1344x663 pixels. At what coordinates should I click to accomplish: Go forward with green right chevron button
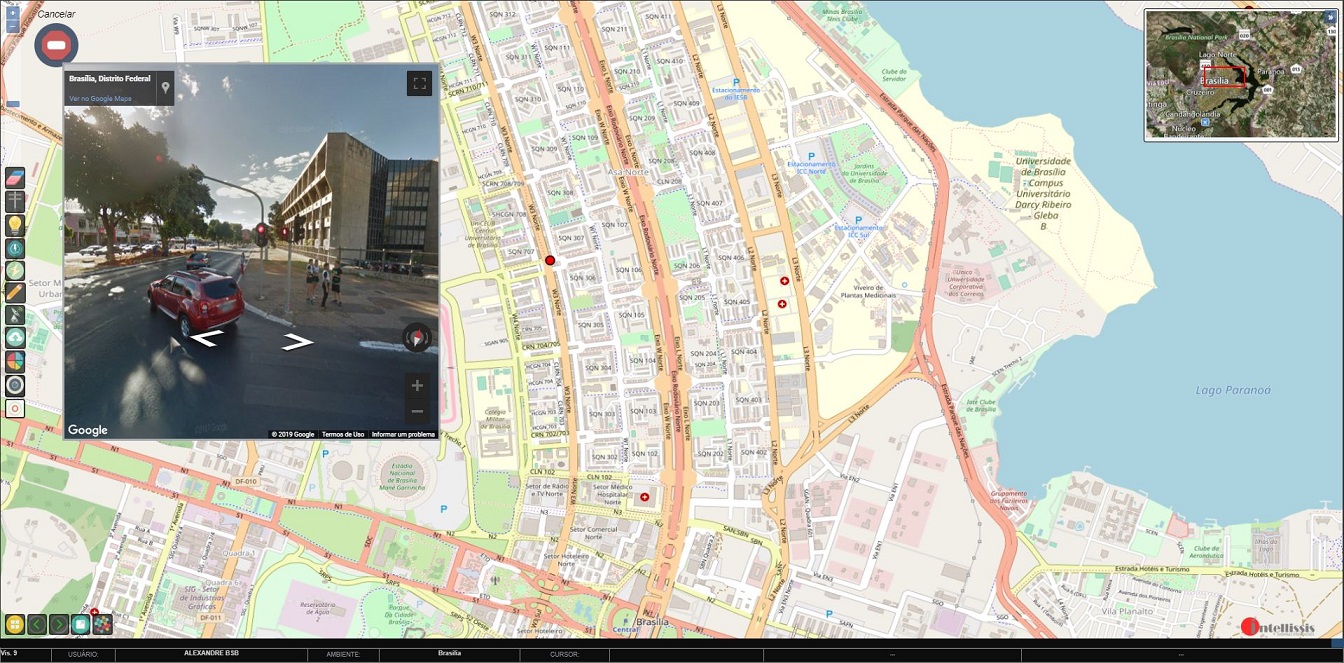tap(59, 625)
